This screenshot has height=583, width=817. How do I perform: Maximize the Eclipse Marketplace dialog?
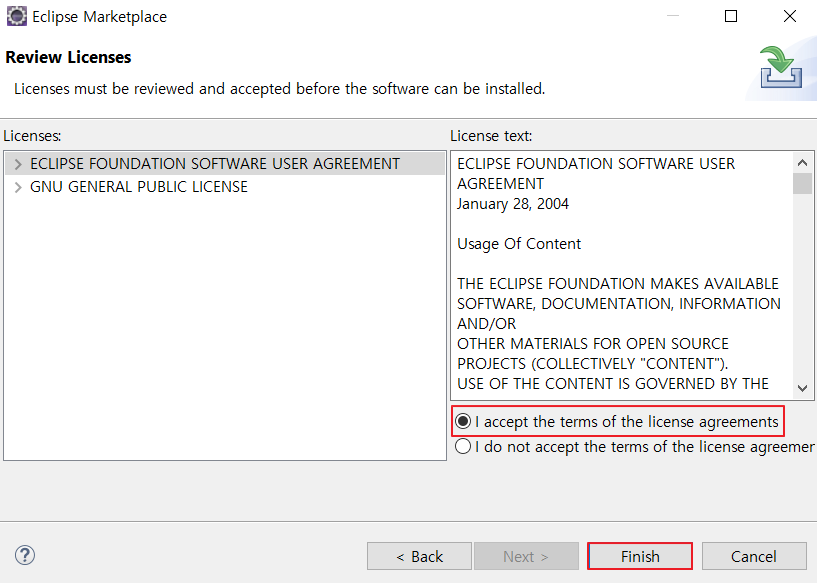tap(731, 16)
